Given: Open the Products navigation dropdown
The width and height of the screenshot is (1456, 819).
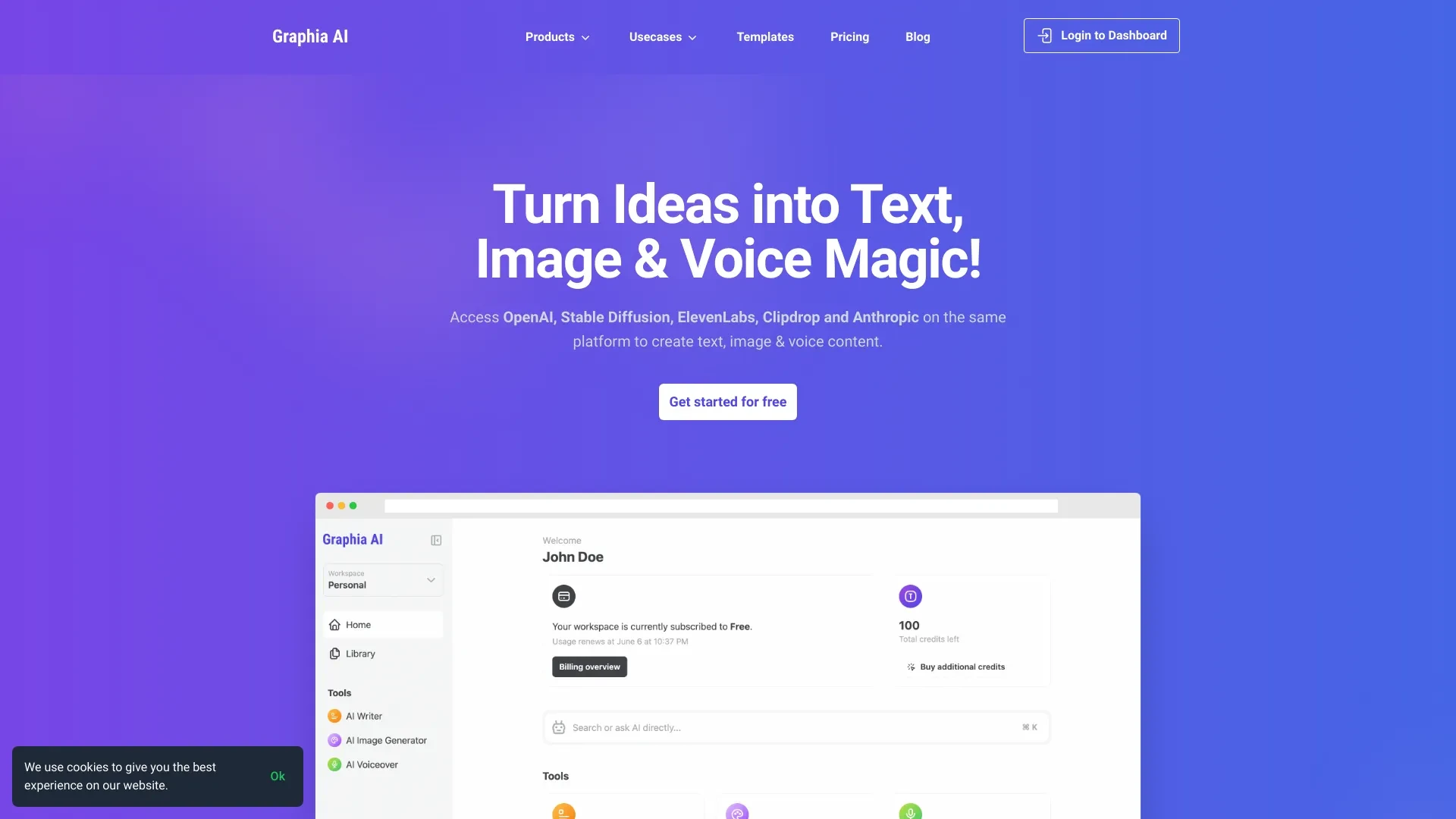Looking at the screenshot, I should click(x=557, y=36).
